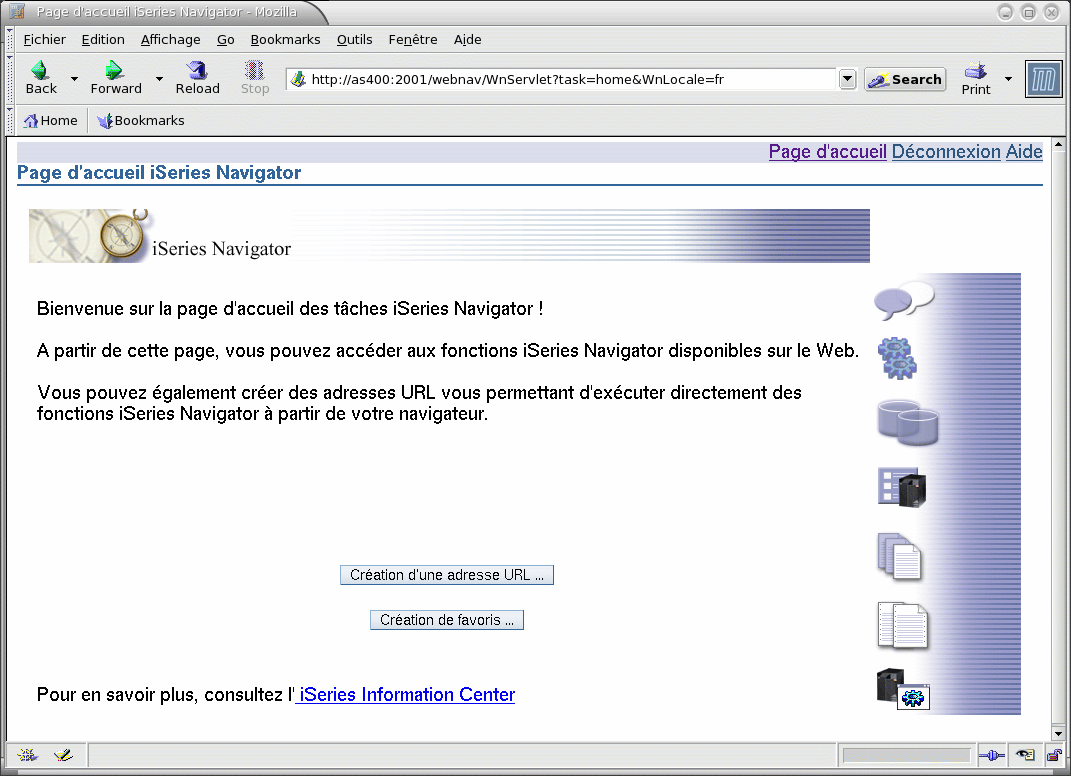Collapse the menu bar grippy handle
1071x776 pixels.
click(10, 40)
